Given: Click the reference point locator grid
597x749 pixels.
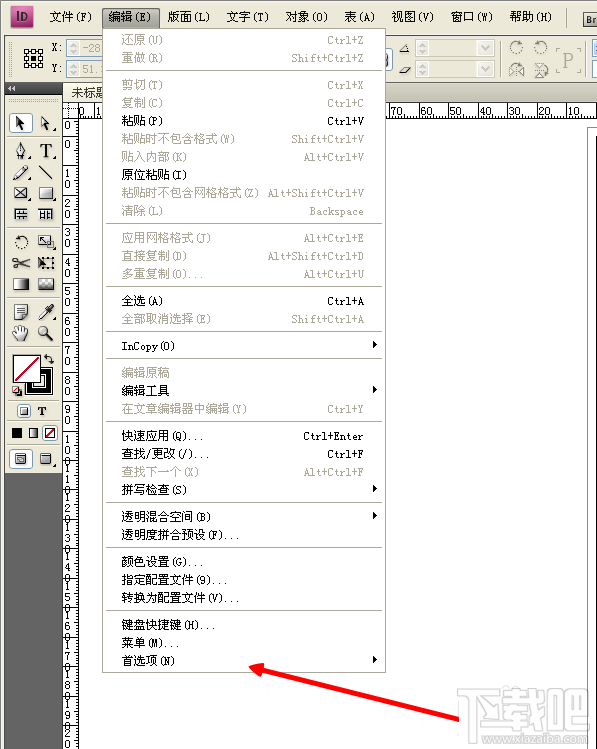Looking at the screenshot, I should pyautogui.click(x=33, y=58).
